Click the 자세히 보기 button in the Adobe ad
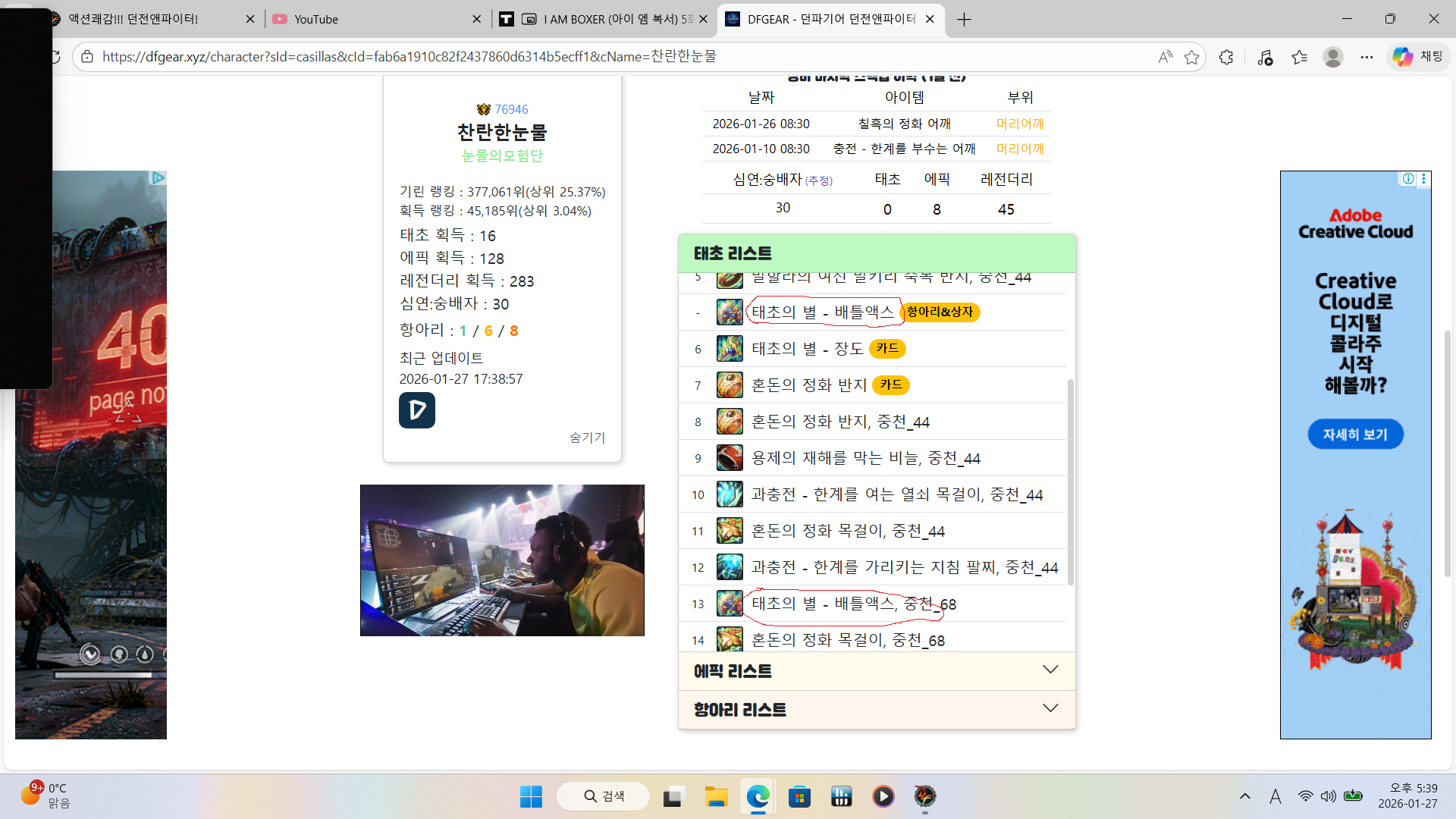The height and width of the screenshot is (819, 1456). 1355,435
